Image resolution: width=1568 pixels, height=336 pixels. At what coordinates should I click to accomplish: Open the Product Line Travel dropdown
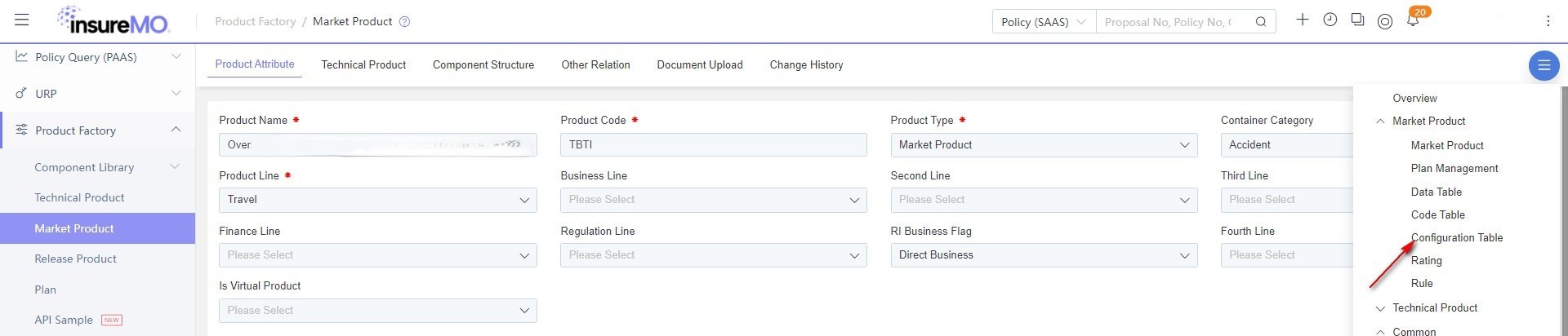coord(378,200)
